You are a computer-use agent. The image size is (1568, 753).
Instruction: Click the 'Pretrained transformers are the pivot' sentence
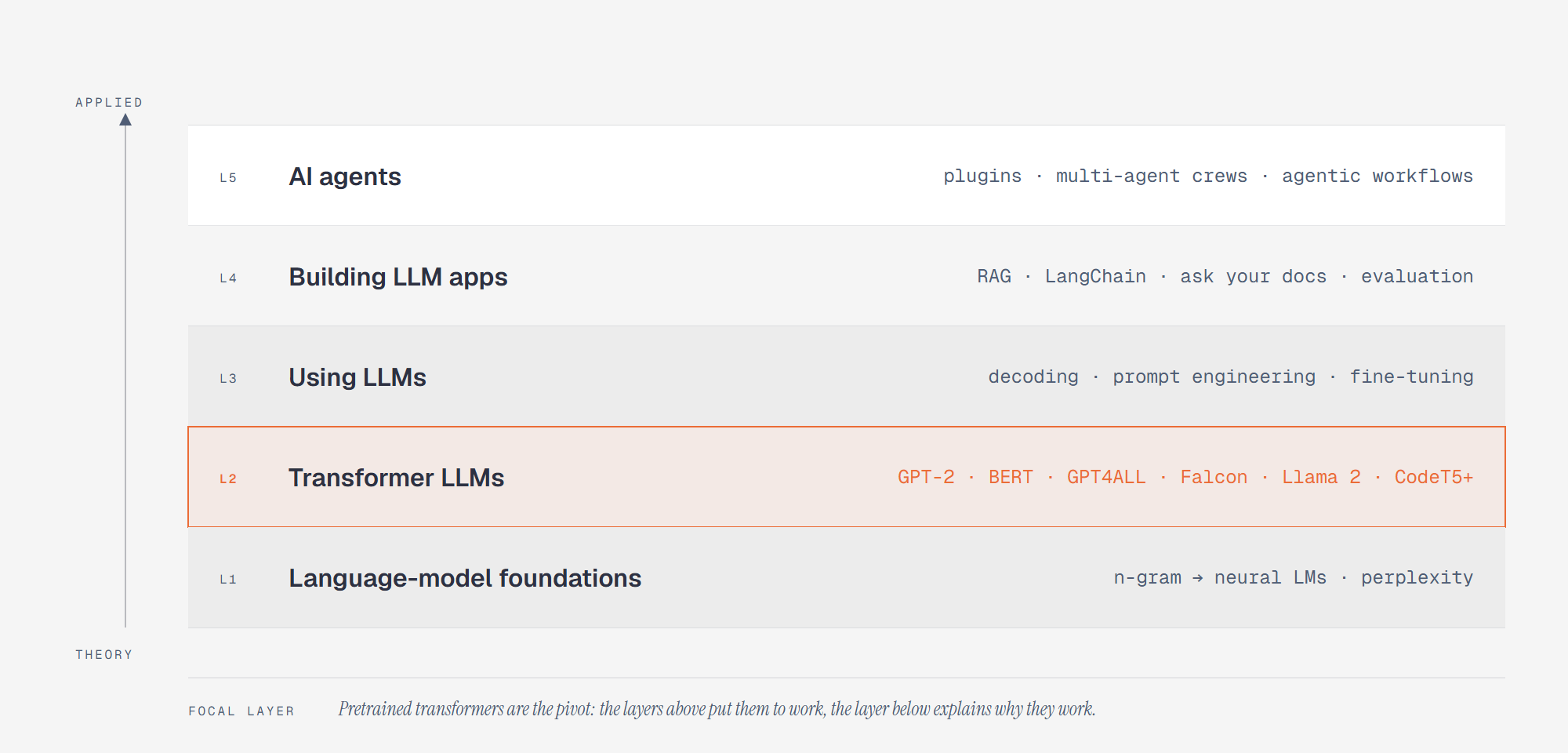tap(717, 709)
